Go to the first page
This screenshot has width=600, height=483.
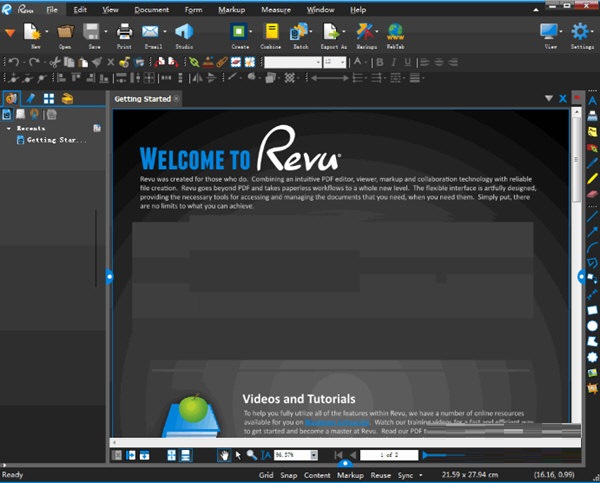338,455
